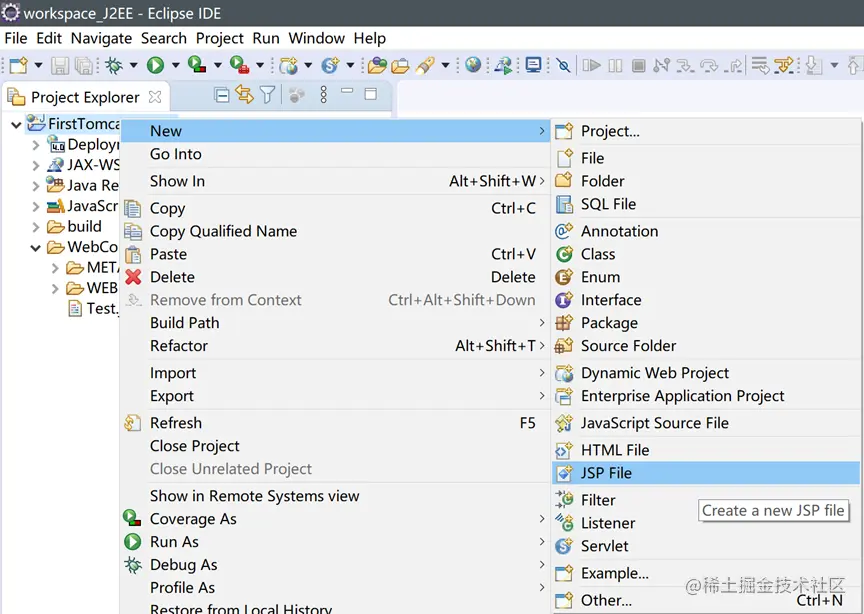Viewport: 864px width, 614px height.
Task: Close the Project Explorer tab
Action: pyautogui.click(x=155, y=97)
